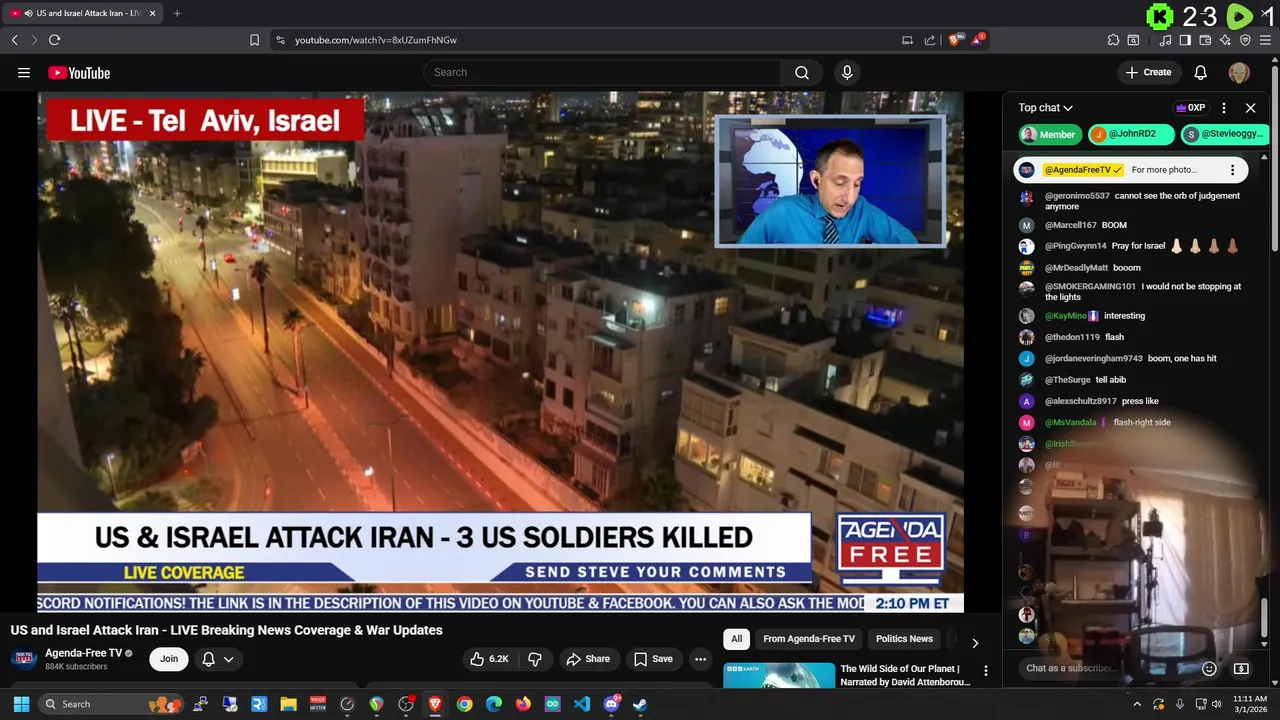Image resolution: width=1280 pixels, height=720 pixels.
Task: Click the Join membership button
Action: (x=169, y=659)
